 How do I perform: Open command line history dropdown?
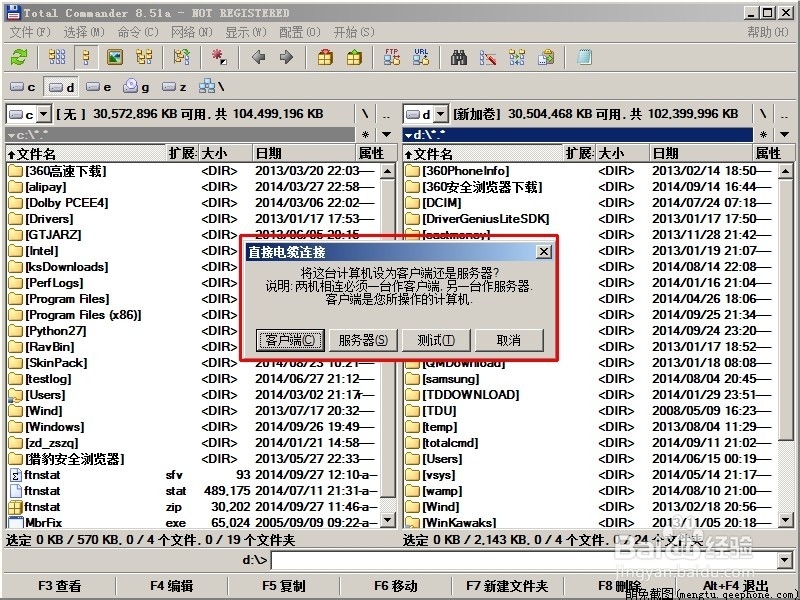785,560
